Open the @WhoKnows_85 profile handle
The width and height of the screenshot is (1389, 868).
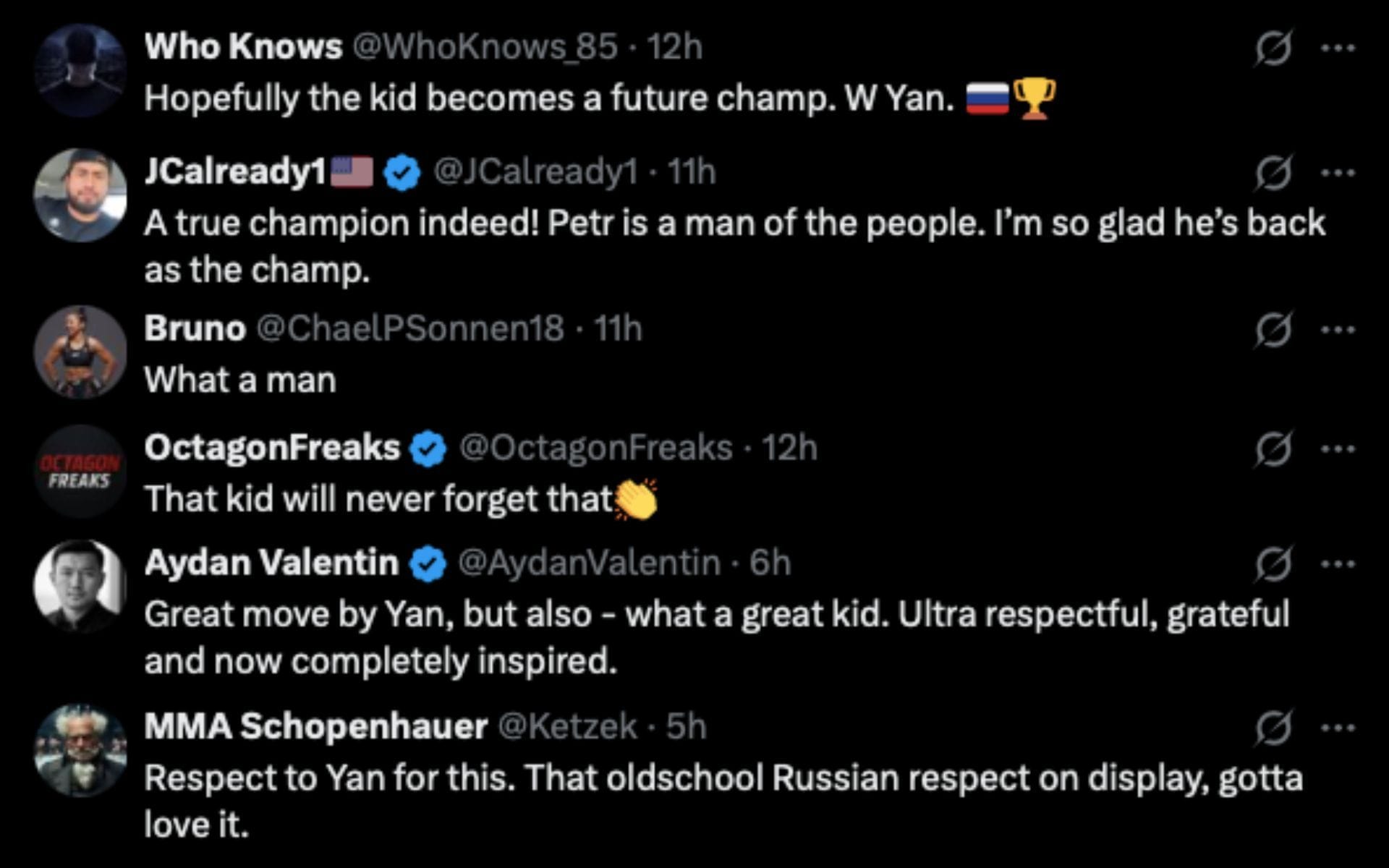(x=485, y=48)
